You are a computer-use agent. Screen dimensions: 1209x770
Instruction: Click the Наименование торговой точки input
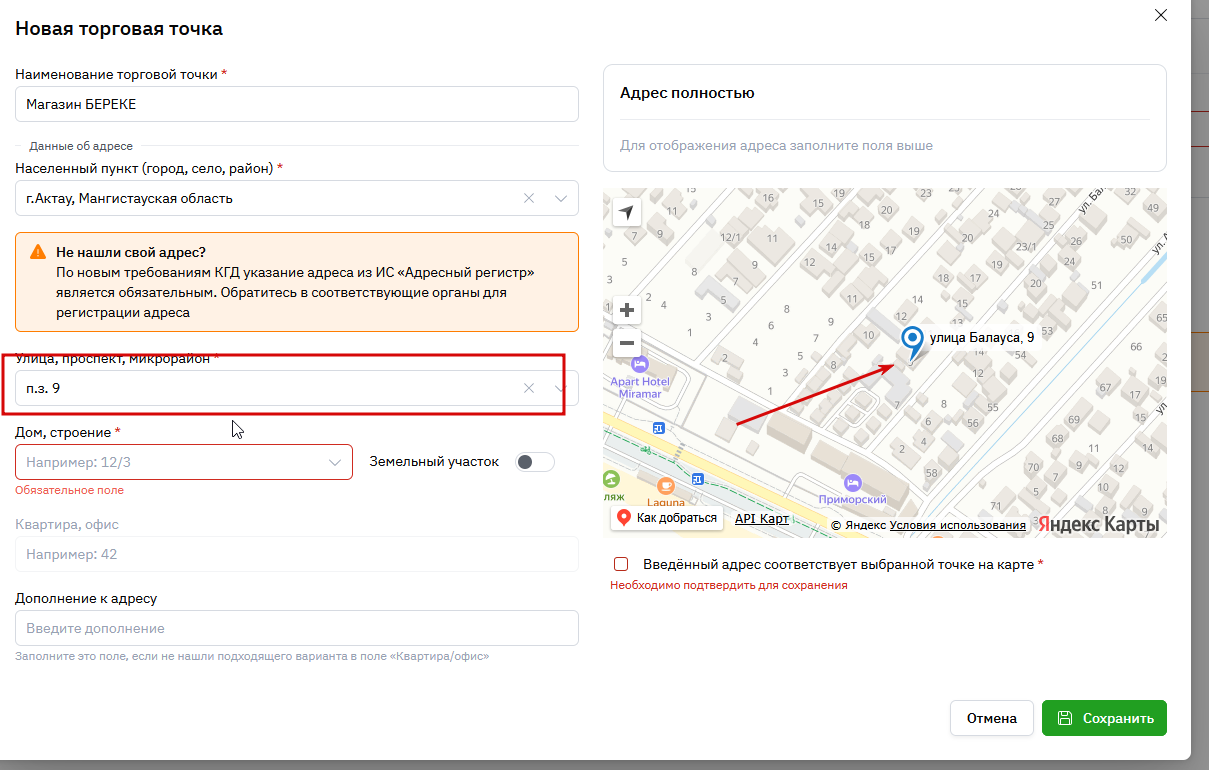click(297, 104)
